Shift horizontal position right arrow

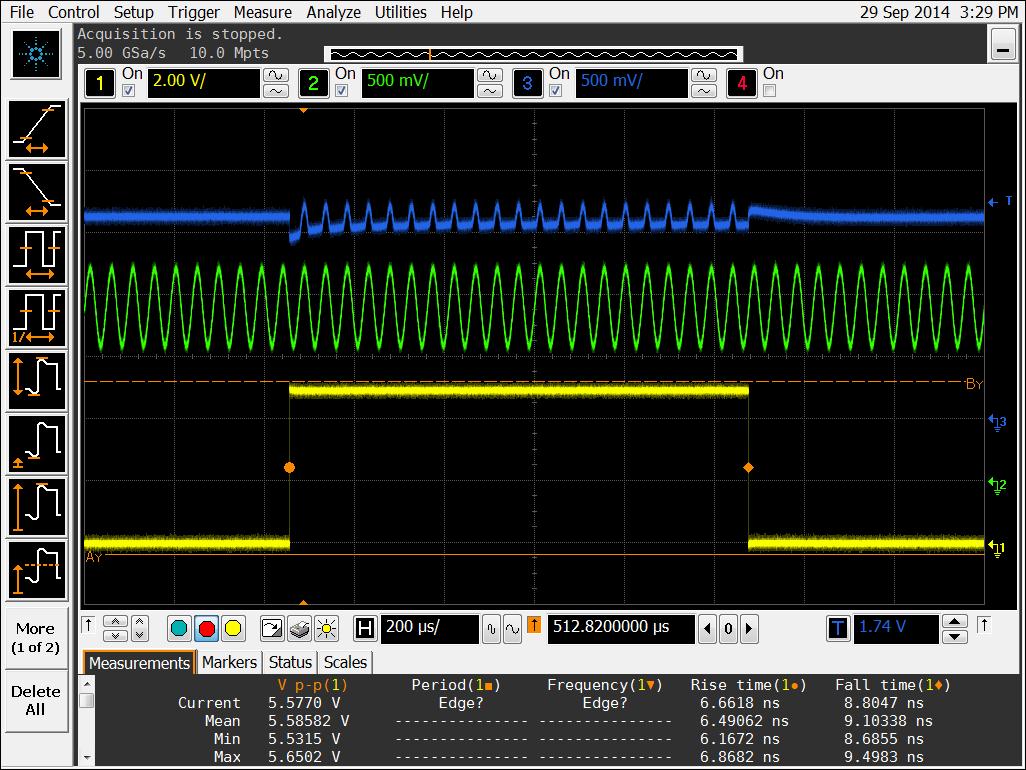pos(749,629)
